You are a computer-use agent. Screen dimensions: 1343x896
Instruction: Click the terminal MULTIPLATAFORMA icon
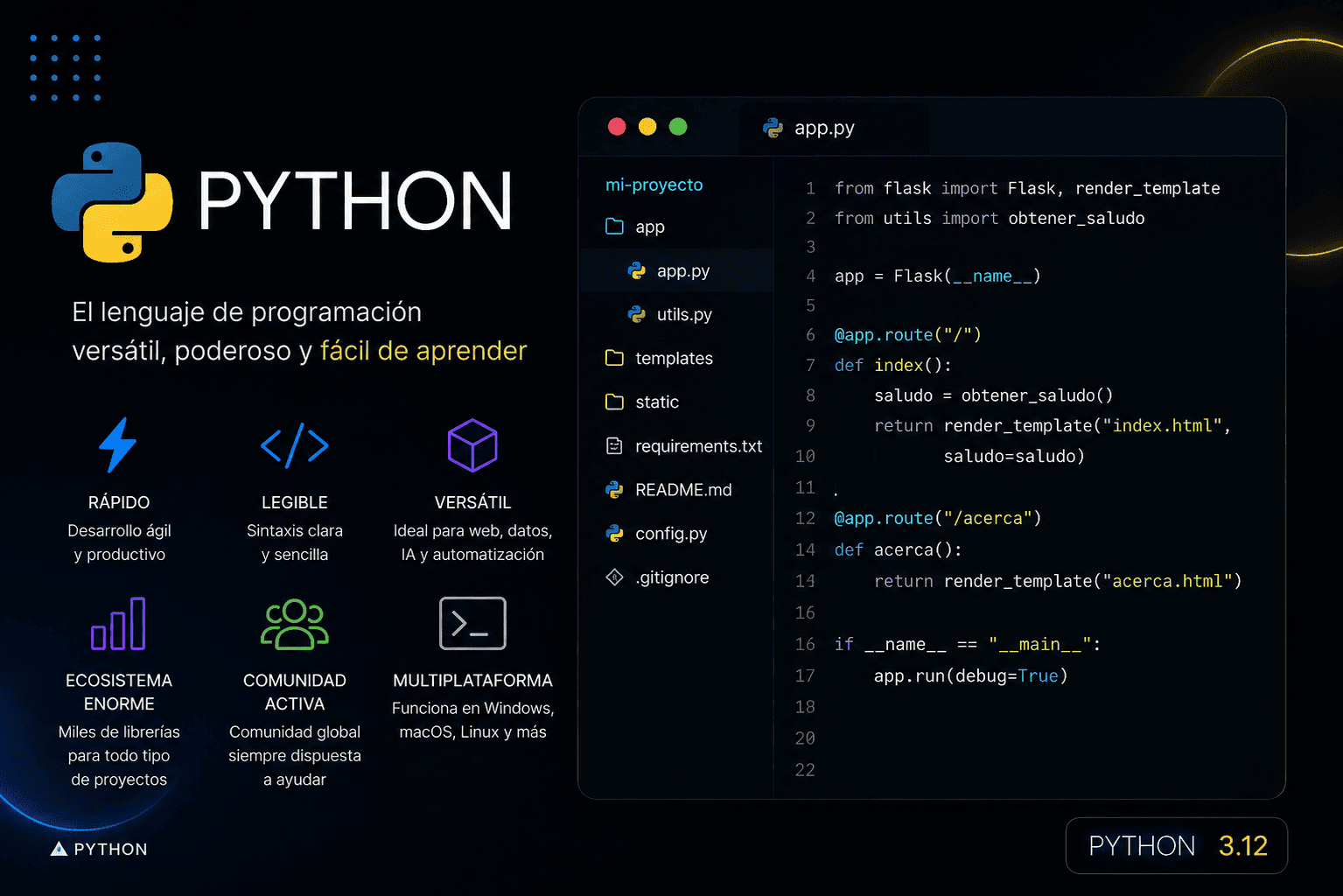pos(472,623)
